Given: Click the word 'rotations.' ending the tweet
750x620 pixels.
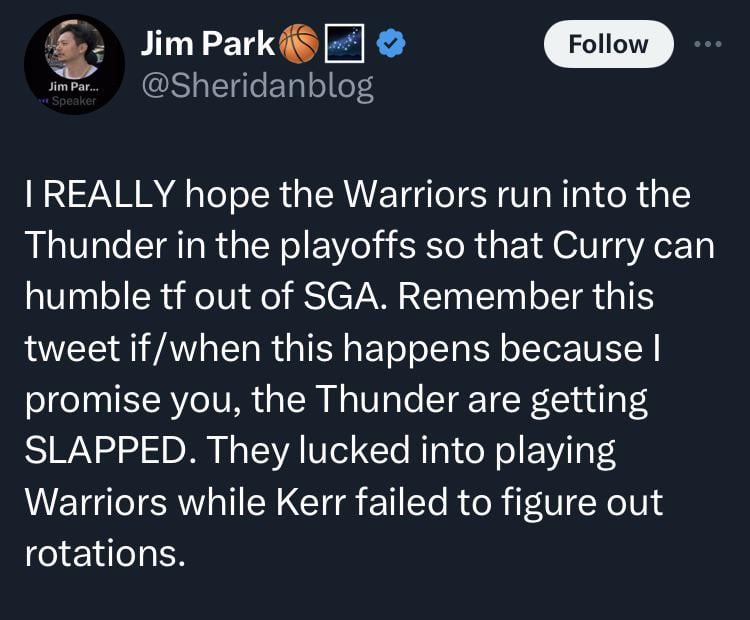Looking at the screenshot, I should tap(105, 554).
